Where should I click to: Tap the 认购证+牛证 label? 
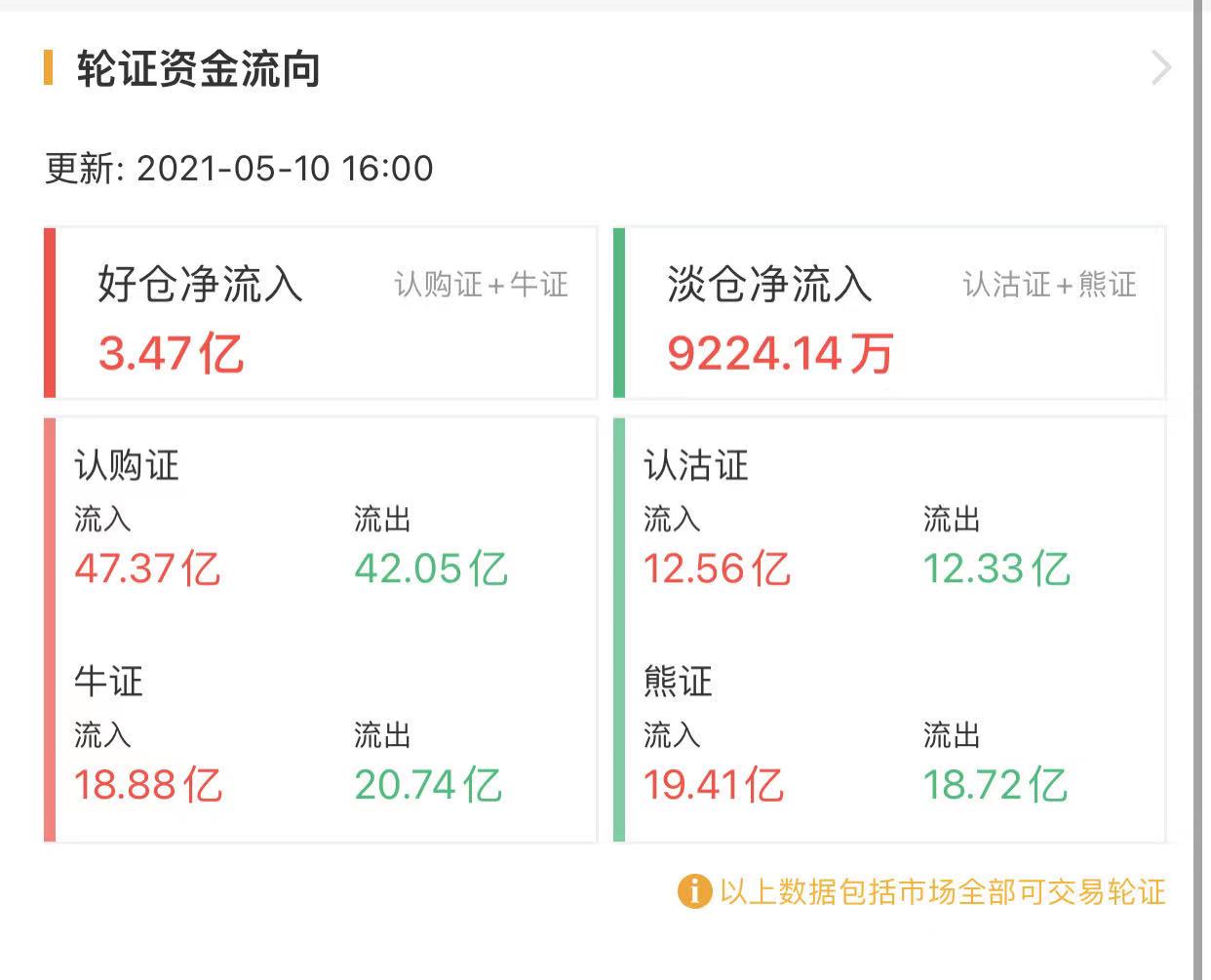[481, 285]
